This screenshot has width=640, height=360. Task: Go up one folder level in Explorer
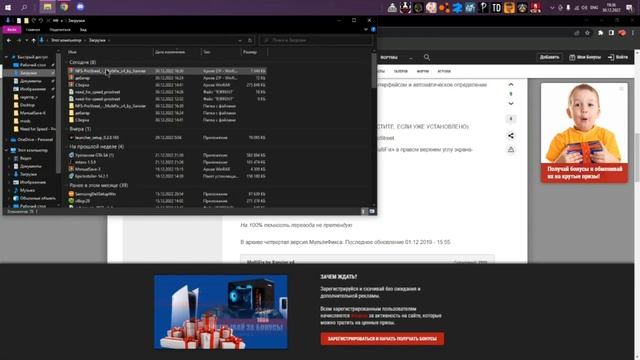[x=33, y=40]
